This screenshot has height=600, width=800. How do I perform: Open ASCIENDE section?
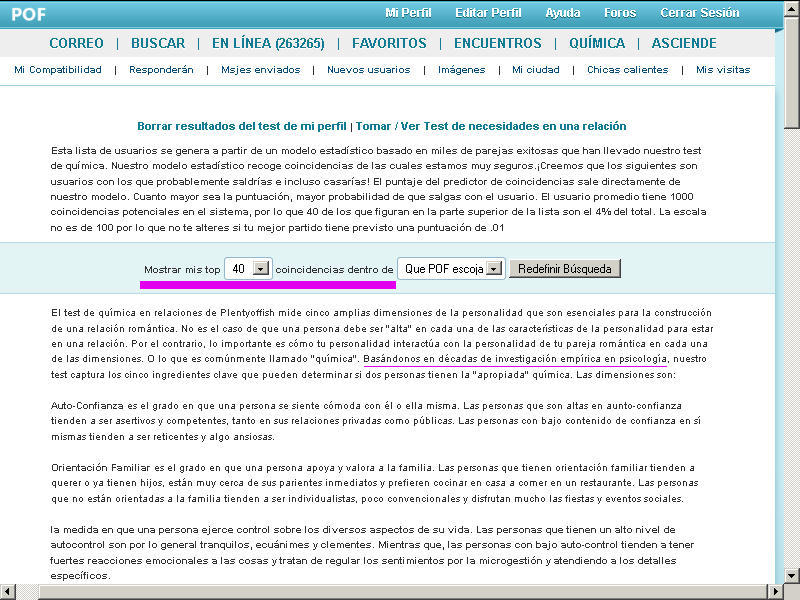tap(684, 43)
